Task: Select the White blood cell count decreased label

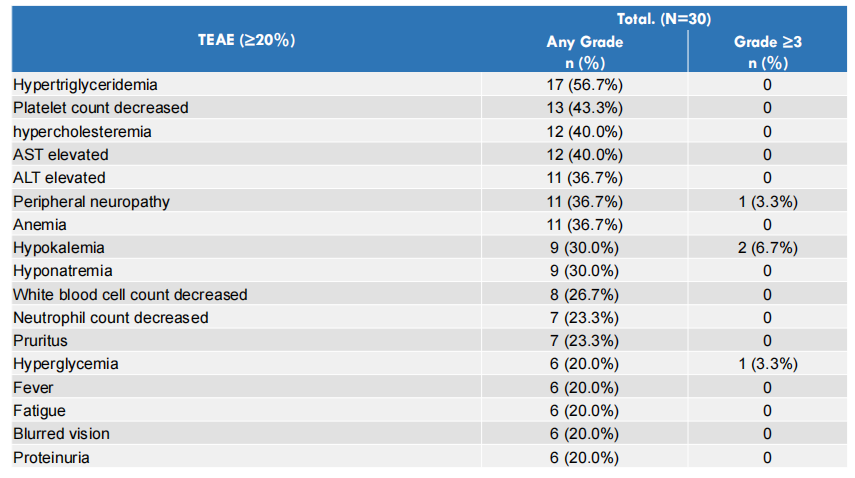Action: click(130, 294)
